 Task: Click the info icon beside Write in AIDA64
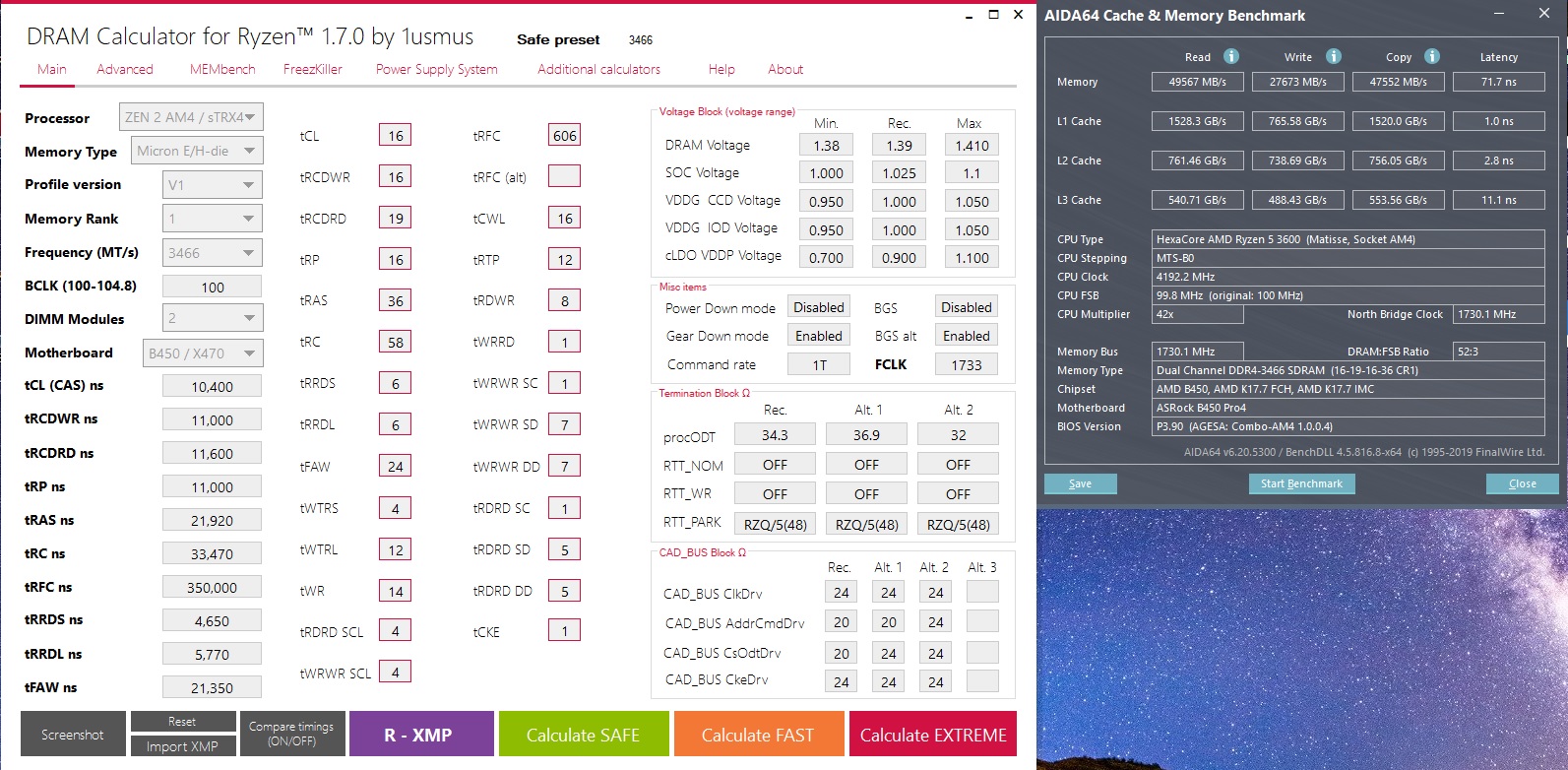(1334, 56)
